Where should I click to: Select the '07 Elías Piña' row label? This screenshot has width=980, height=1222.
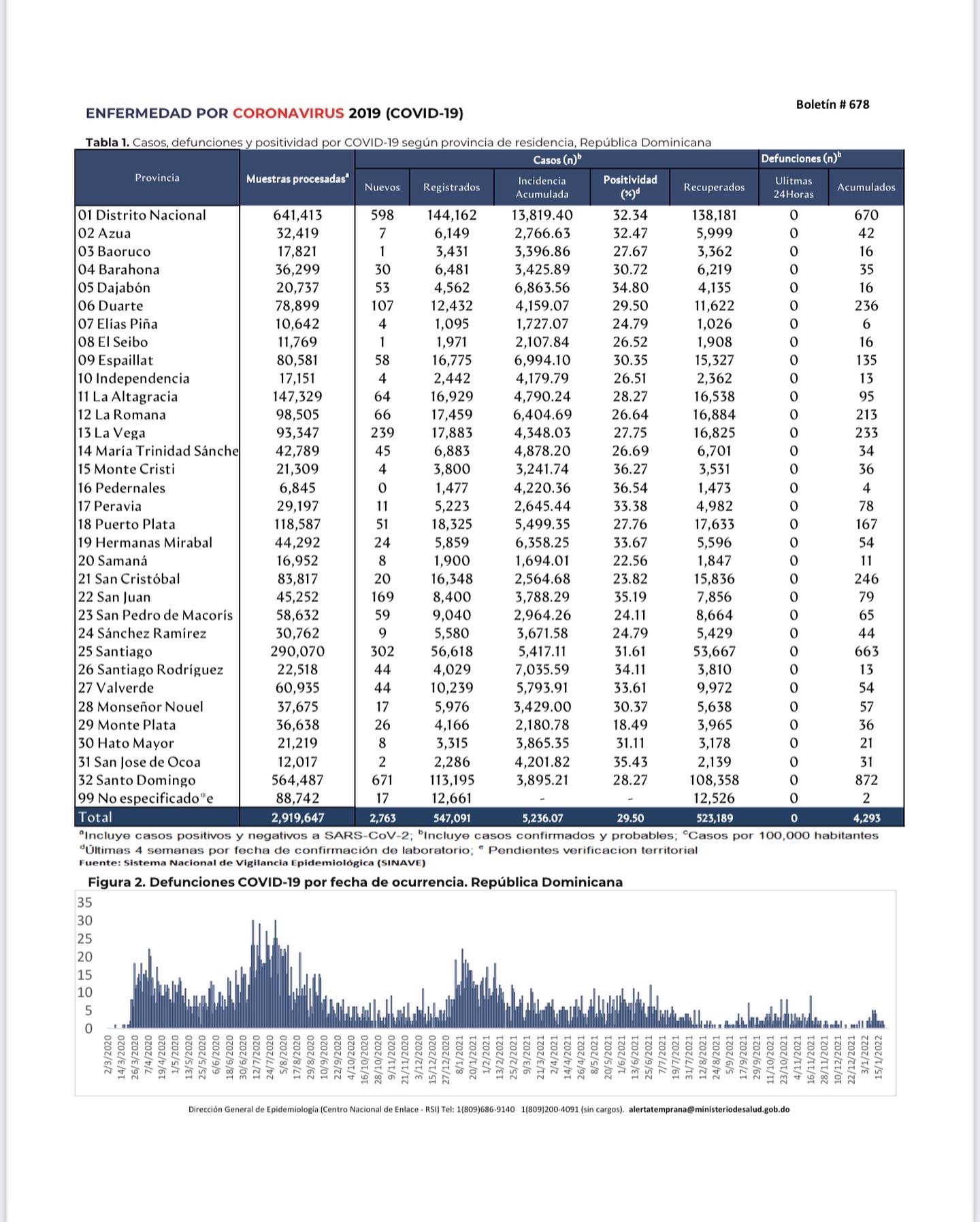coord(118,324)
